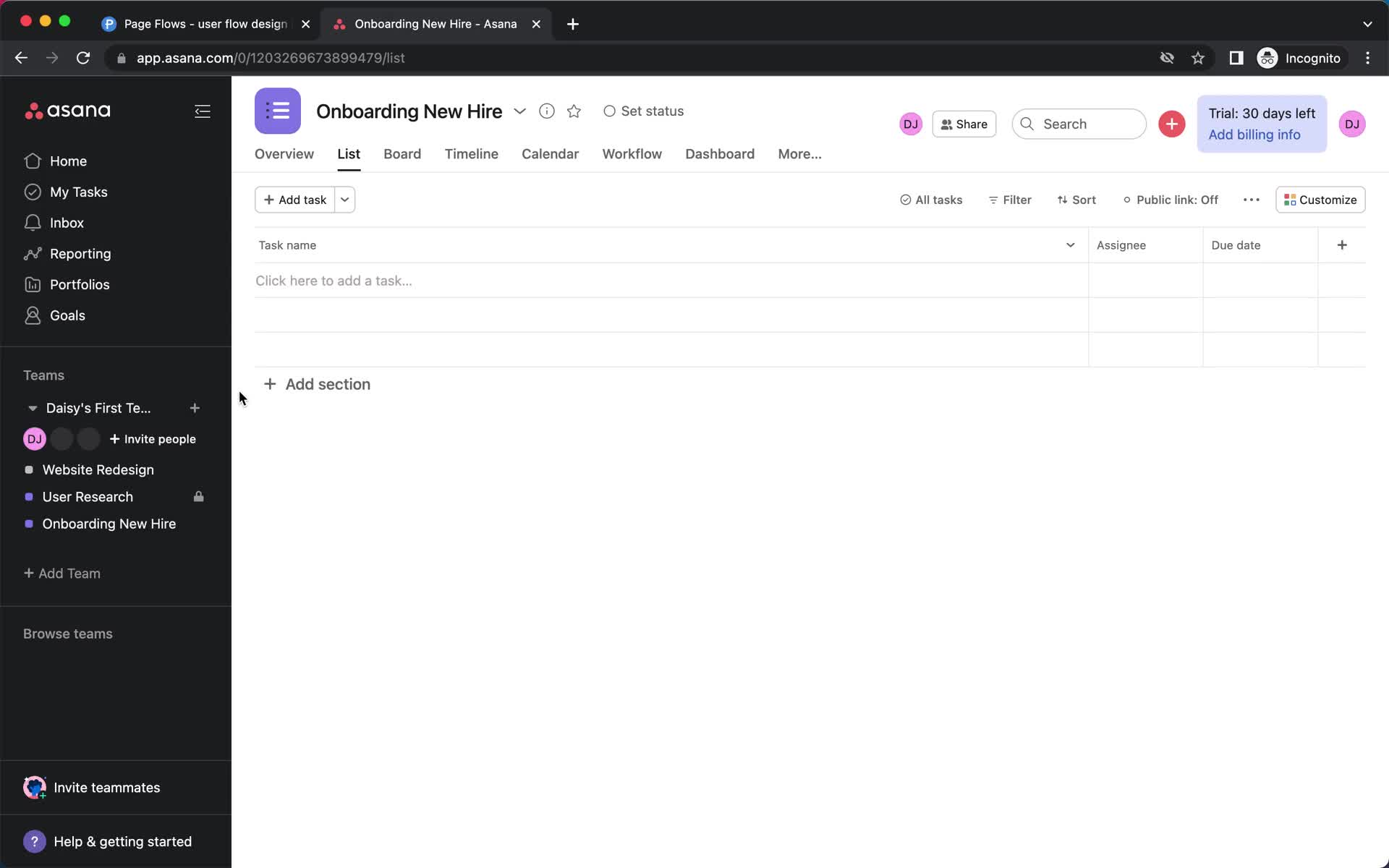The height and width of the screenshot is (868, 1389).
Task: Select Set status link
Action: pyautogui.click(x=644, y=110)
